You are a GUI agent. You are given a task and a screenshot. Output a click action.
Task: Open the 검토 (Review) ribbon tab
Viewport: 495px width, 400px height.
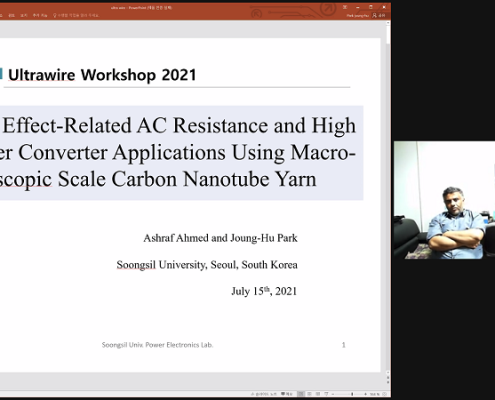coord(12,15)
